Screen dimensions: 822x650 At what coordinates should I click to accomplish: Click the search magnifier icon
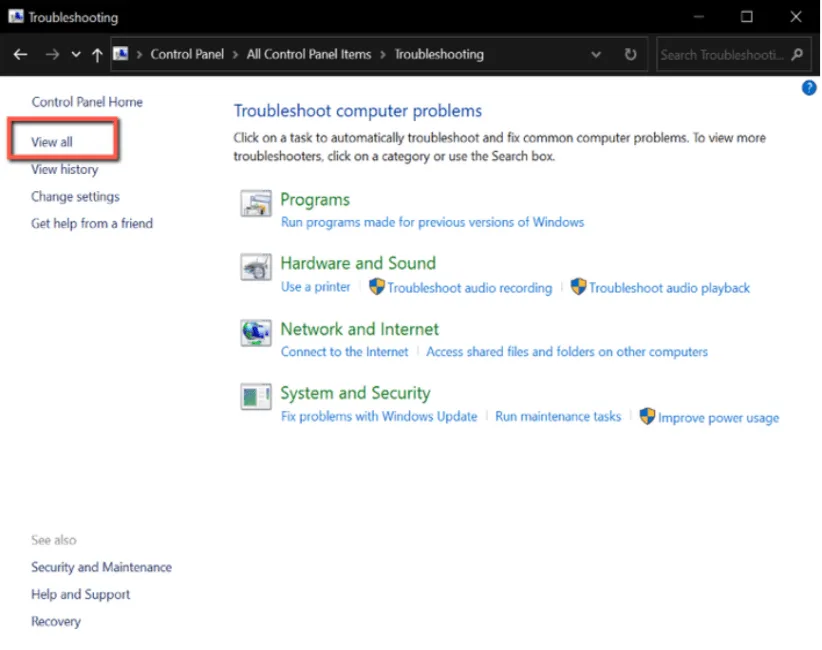(797, 55)
